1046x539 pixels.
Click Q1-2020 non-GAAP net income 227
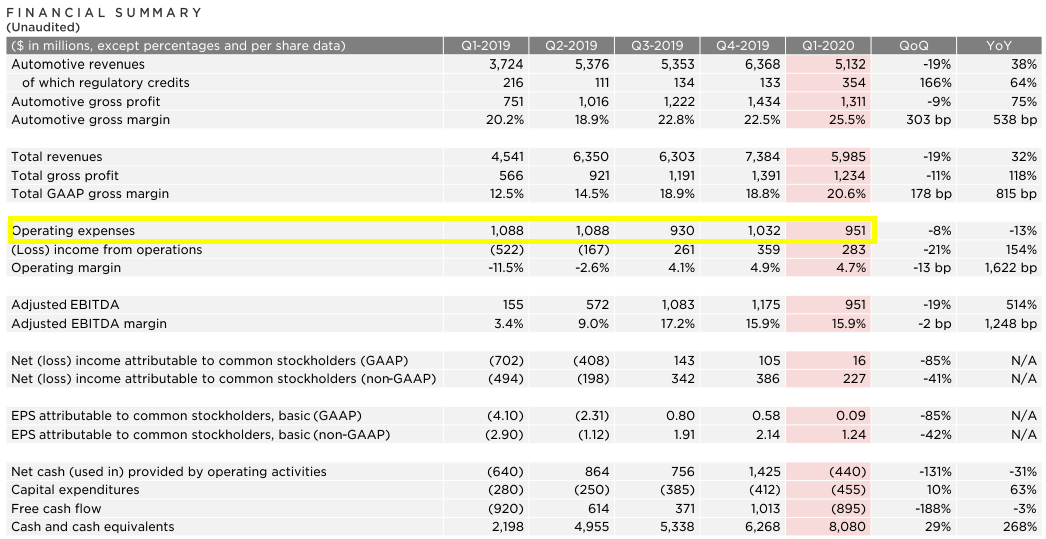(855, 379)
